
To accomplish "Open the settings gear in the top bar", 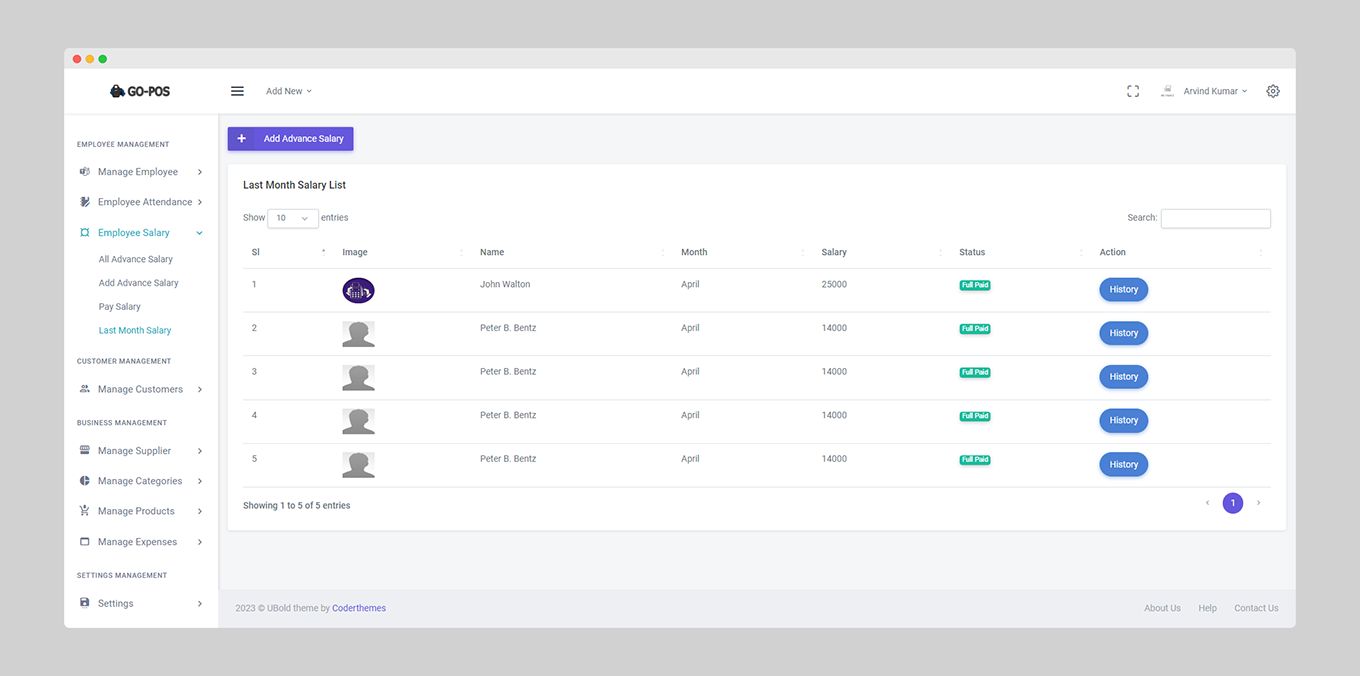I will point(1273,91).
